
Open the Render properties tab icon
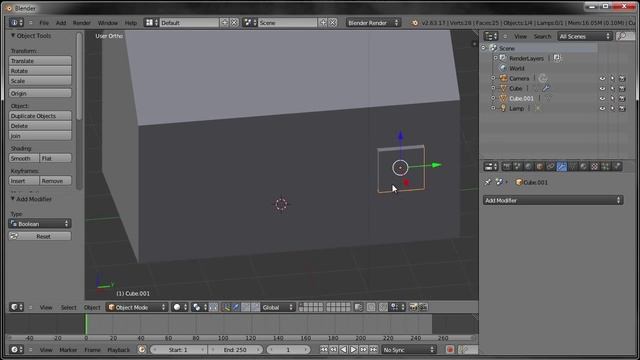point(507,167)
